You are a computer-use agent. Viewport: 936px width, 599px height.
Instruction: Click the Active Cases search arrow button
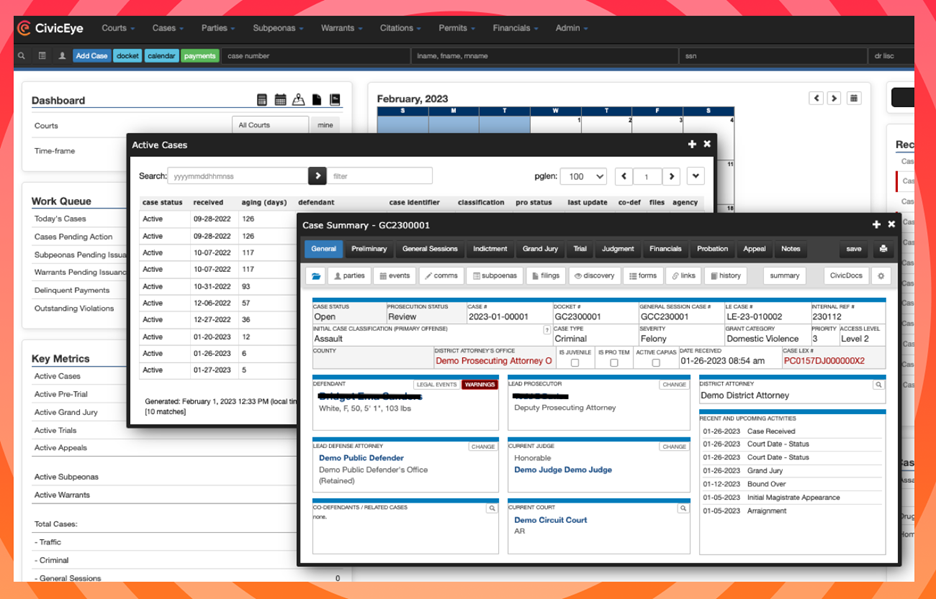click(x=317, y=176)
